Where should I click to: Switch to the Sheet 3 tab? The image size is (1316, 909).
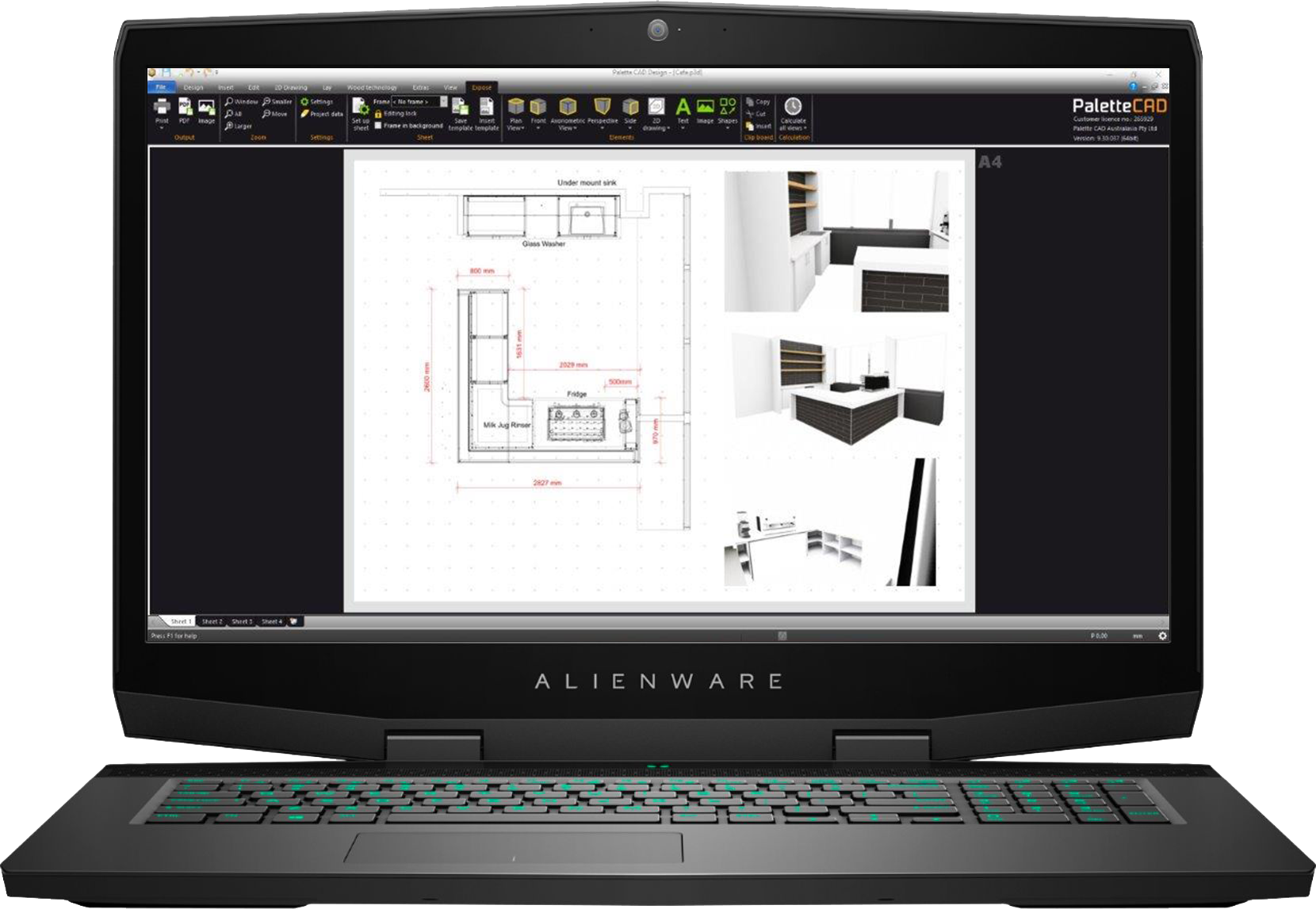click(x=242, y=621)
